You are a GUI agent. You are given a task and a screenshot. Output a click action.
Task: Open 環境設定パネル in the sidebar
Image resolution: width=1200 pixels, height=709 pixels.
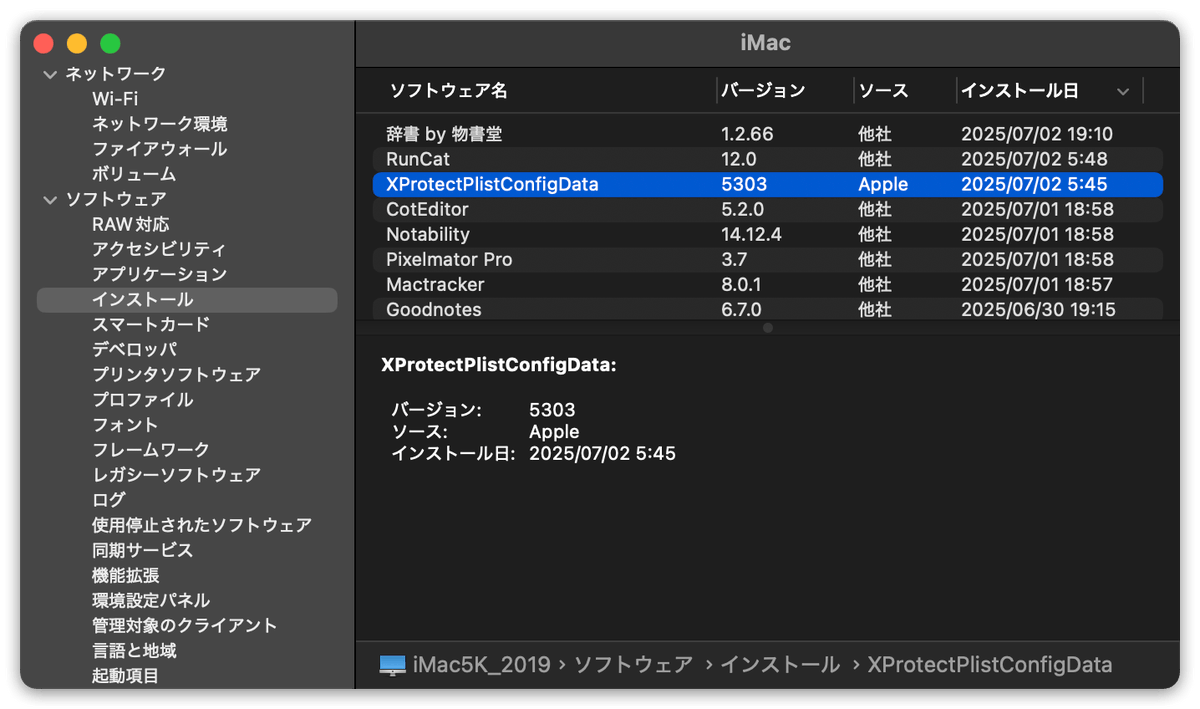(151, 601)
